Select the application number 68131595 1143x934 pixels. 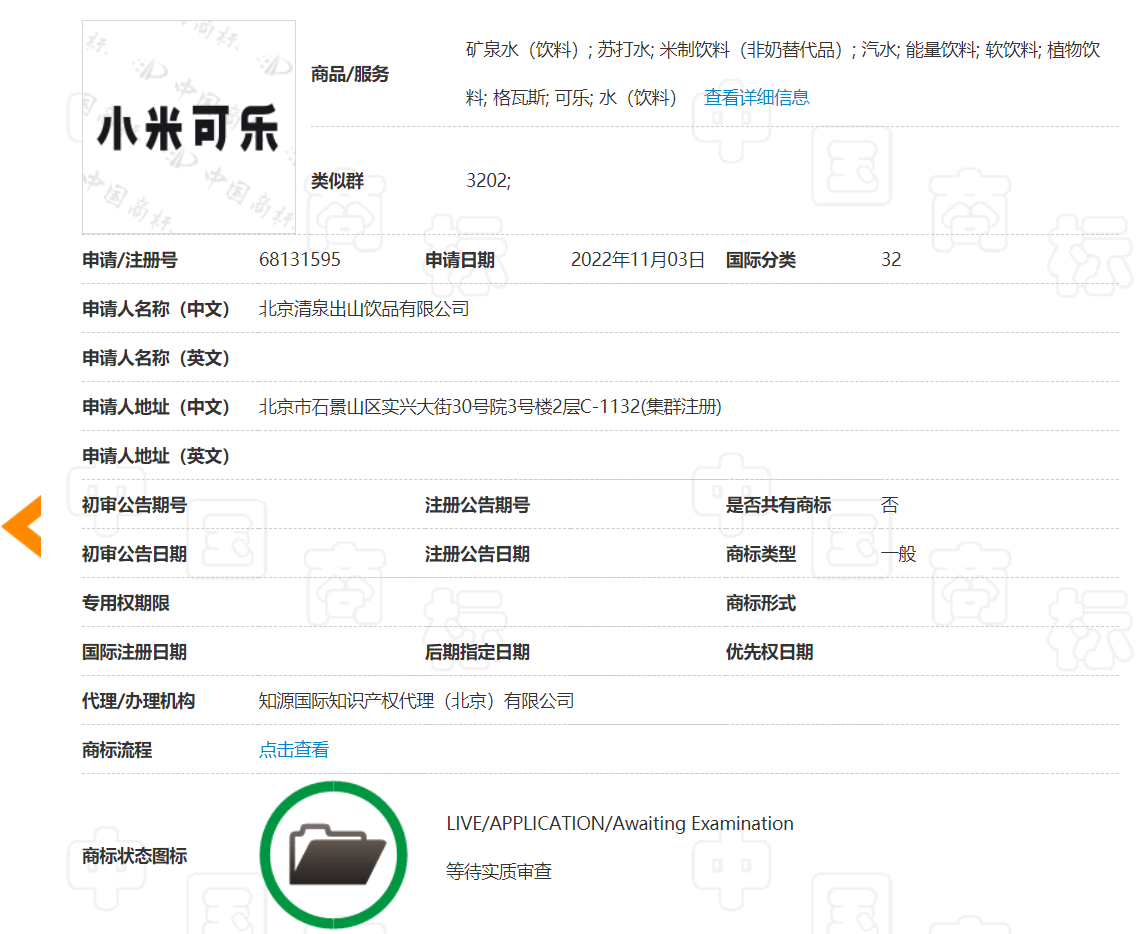click(300, 260)
